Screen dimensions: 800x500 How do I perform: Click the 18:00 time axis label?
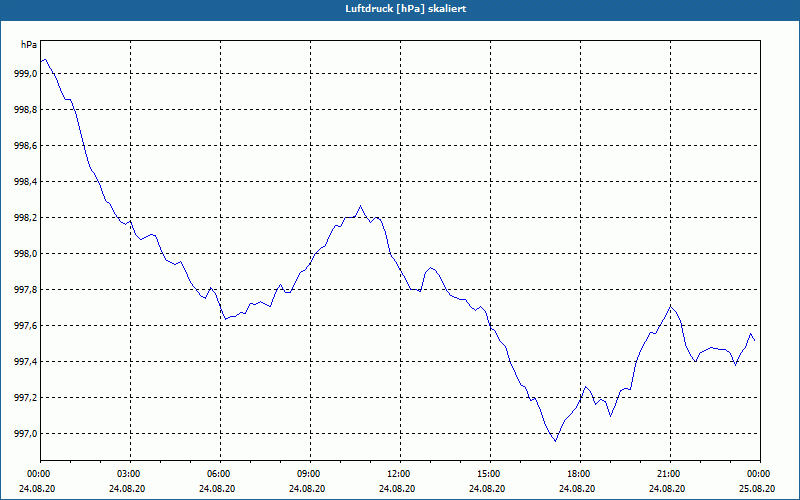coord(580,474)
